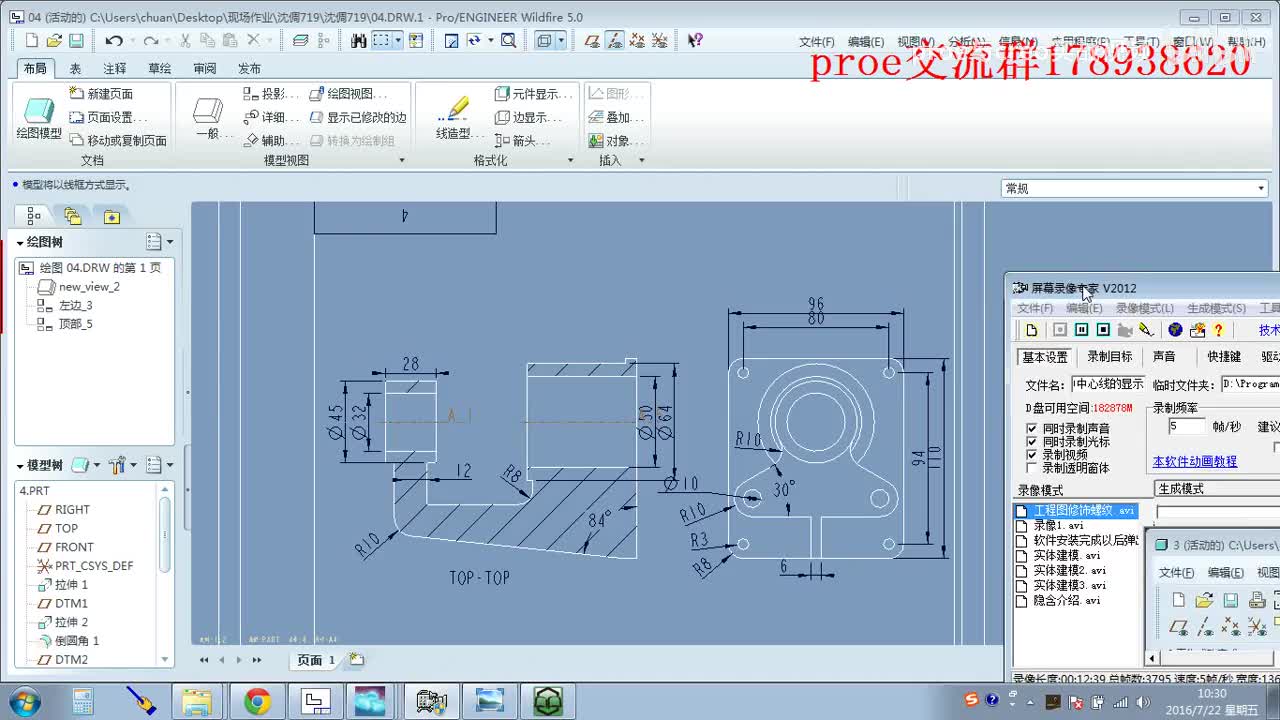Switch to the folder browser navigator tab
The image size is (1280, 720).
73,215
